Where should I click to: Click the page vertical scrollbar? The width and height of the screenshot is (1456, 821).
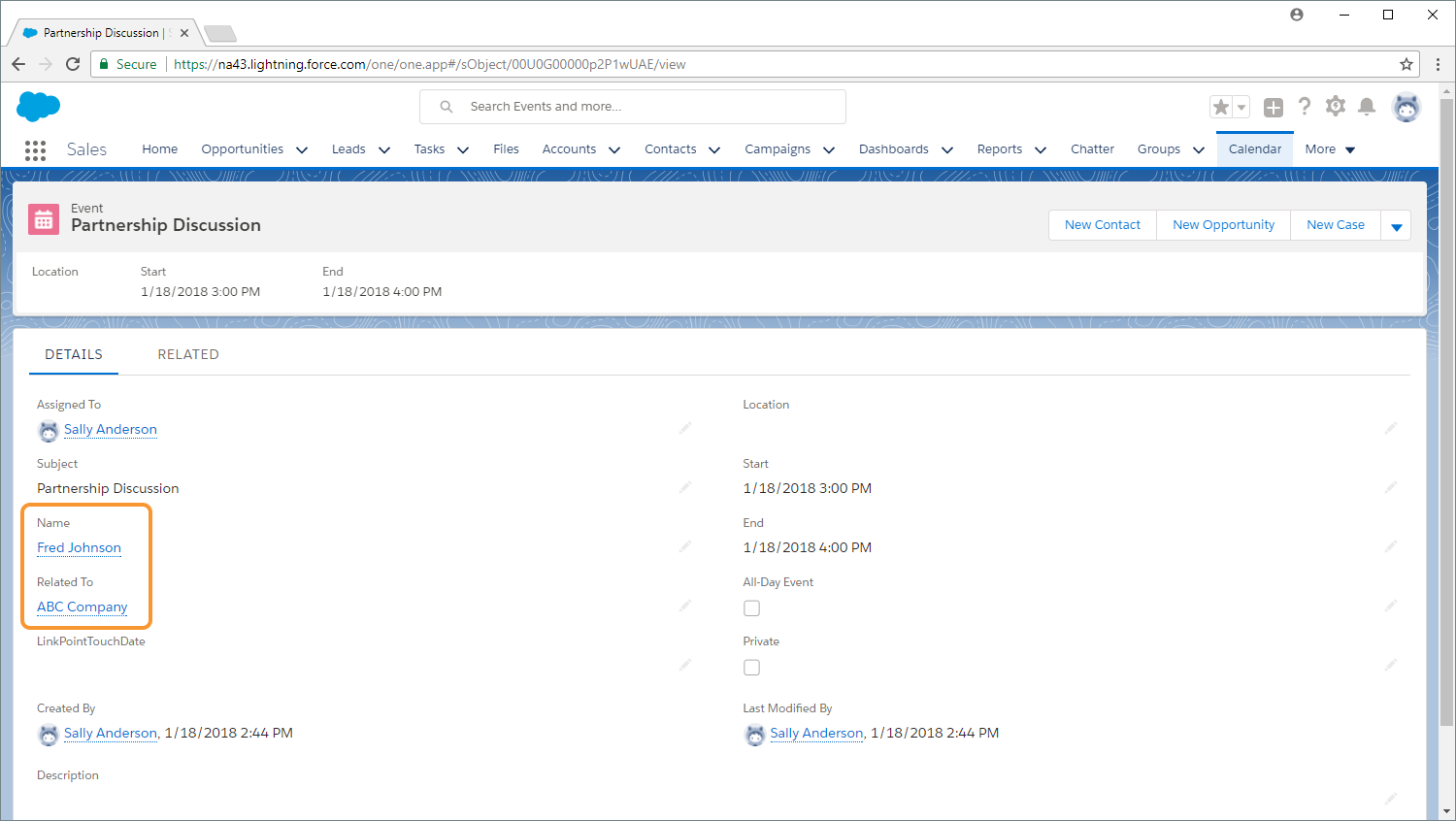tap(1446, 411)
